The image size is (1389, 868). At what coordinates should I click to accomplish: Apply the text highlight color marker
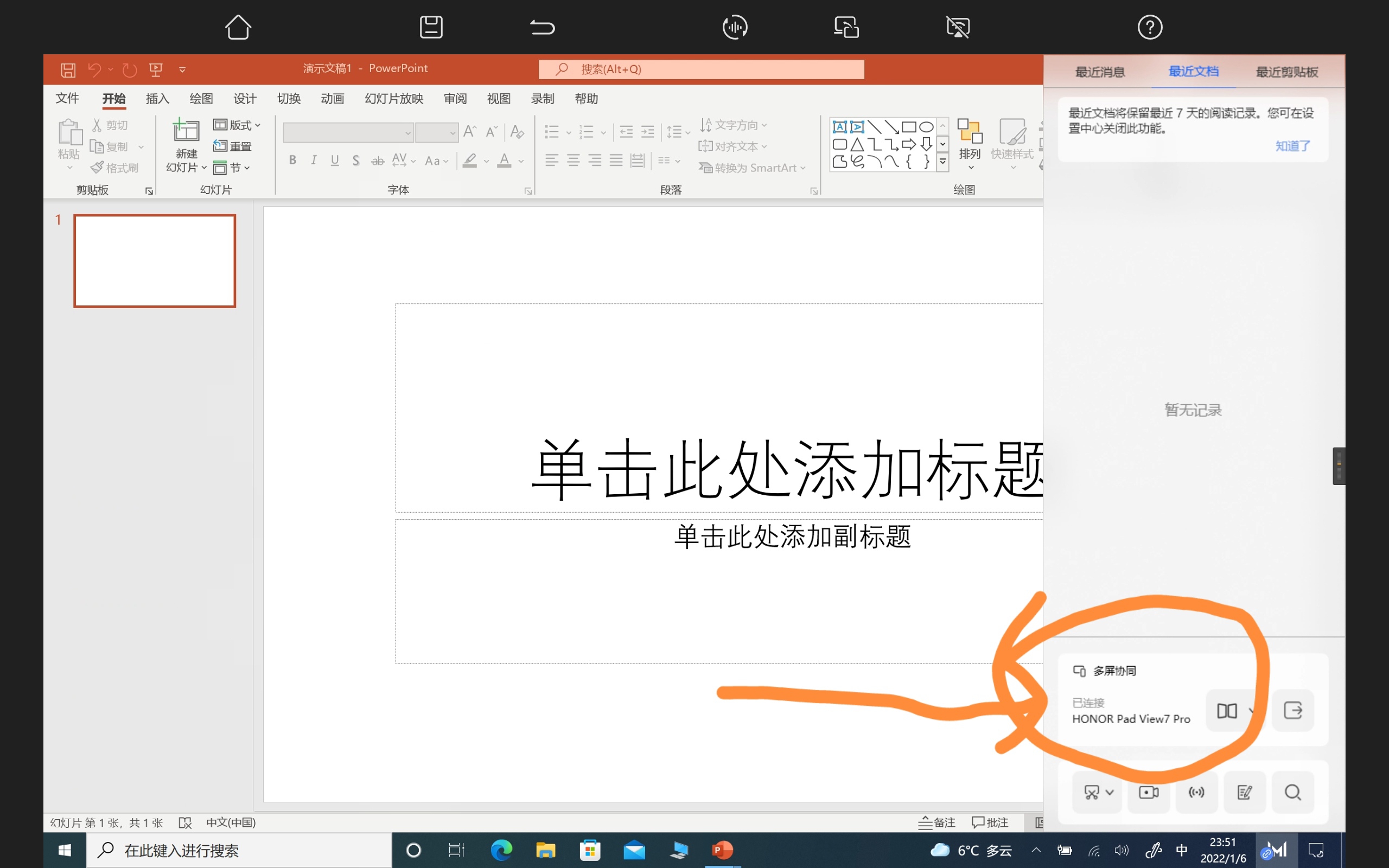click(x=469, y=160)
